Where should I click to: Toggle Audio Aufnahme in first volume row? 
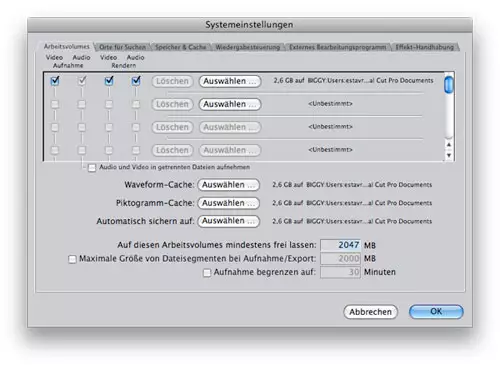tap(82, 81)
